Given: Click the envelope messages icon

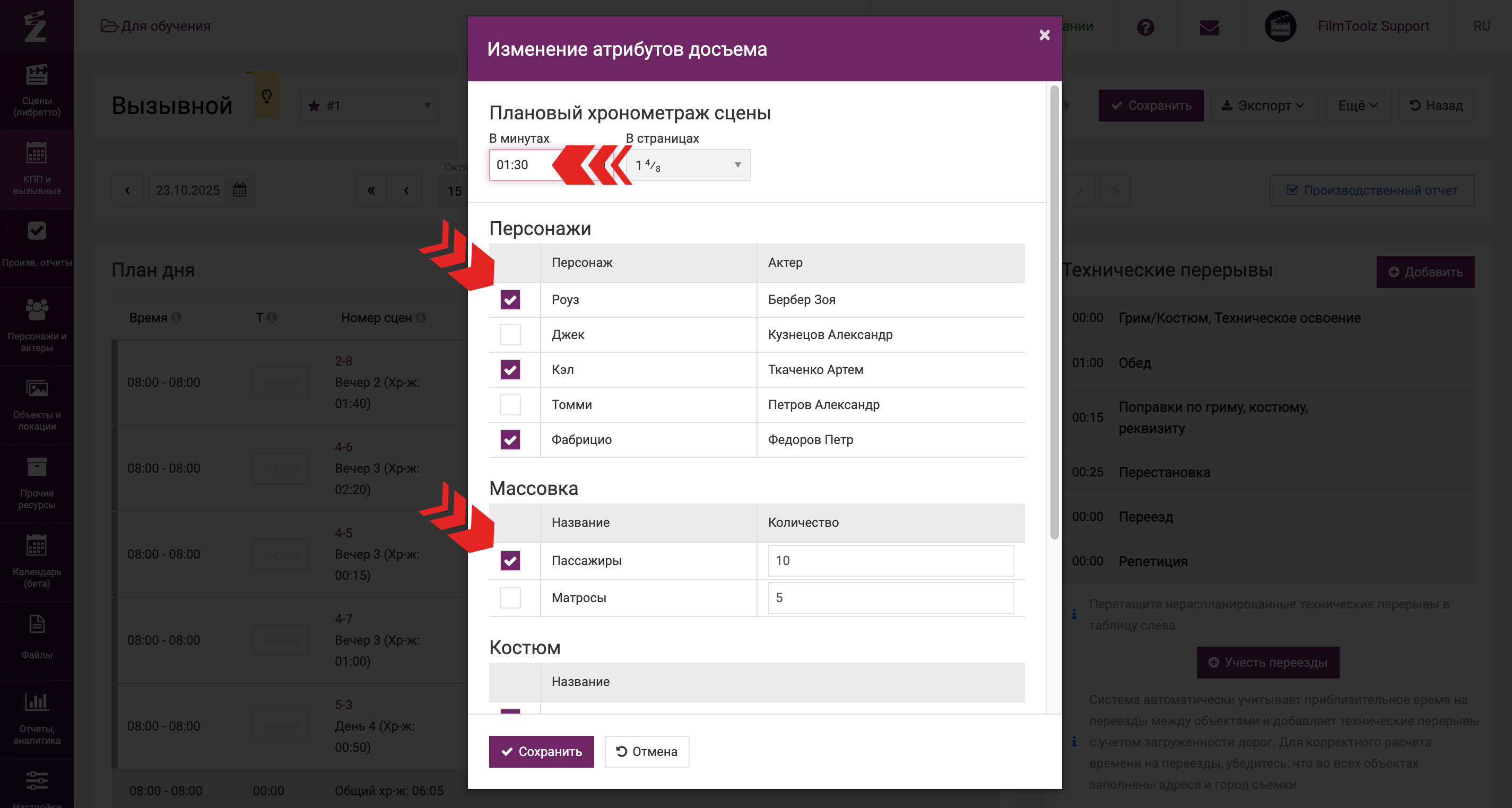Looking at the screenshot, I should 1209,27.
